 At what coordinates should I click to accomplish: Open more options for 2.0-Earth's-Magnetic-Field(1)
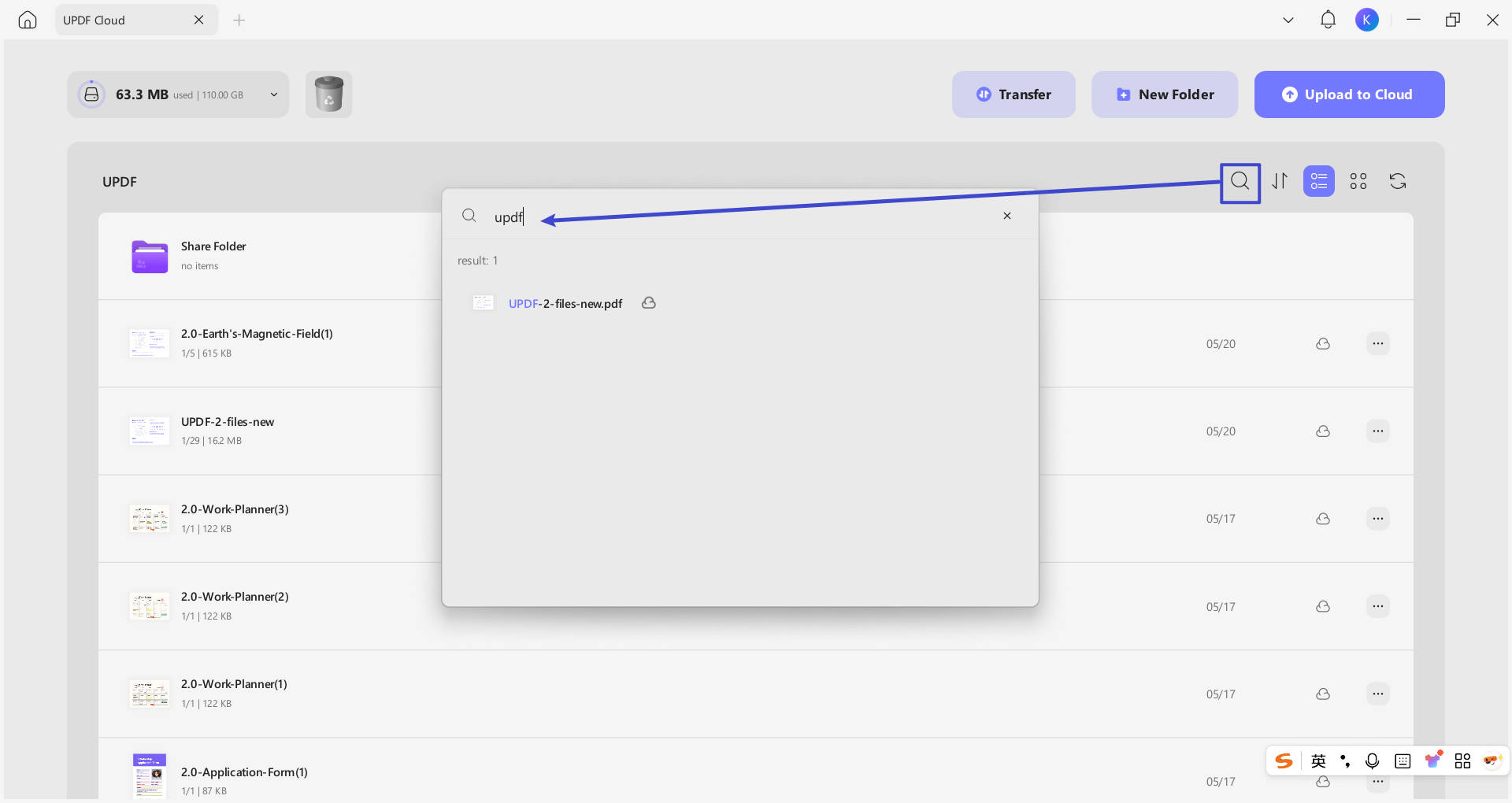click(1377, 343)
